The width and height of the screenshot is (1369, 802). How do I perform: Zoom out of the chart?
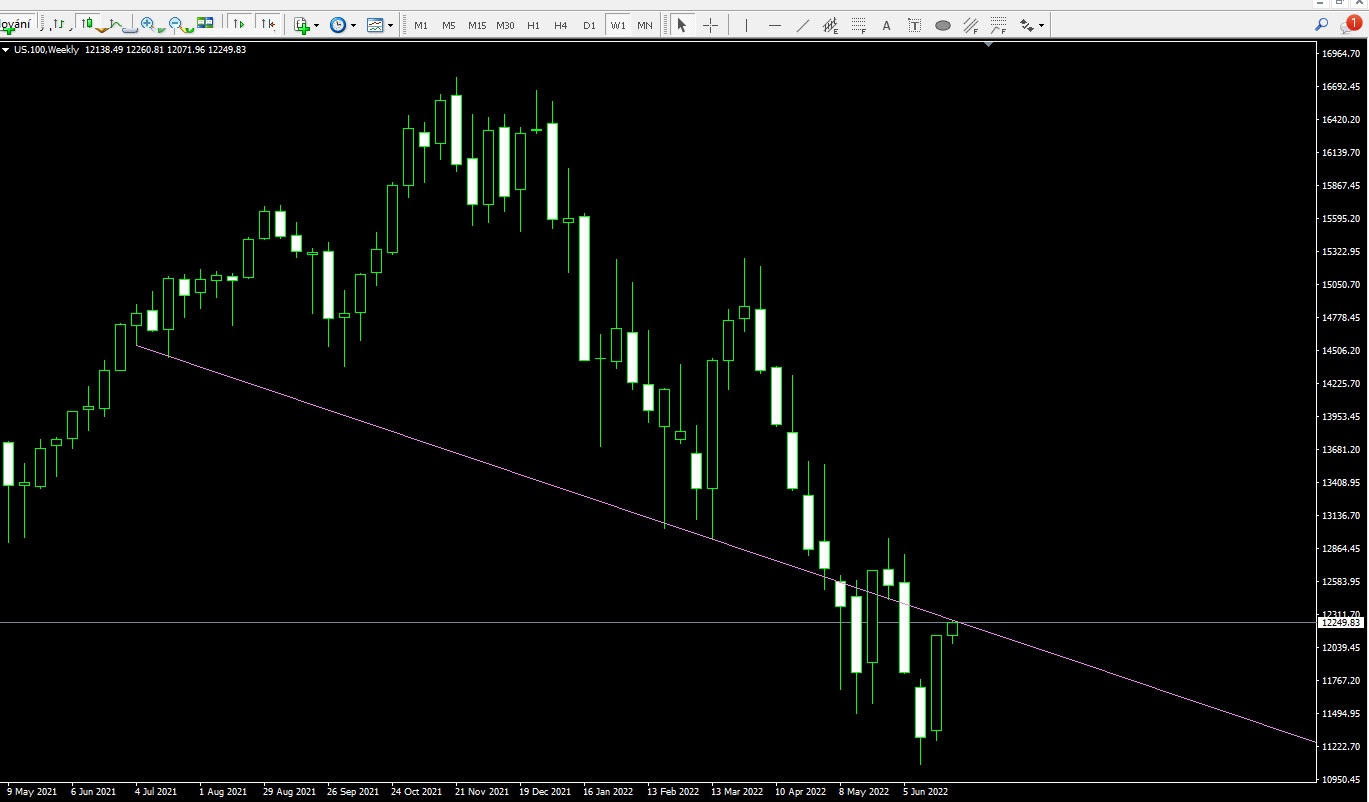pyautogui.click(x=176, y=24)
